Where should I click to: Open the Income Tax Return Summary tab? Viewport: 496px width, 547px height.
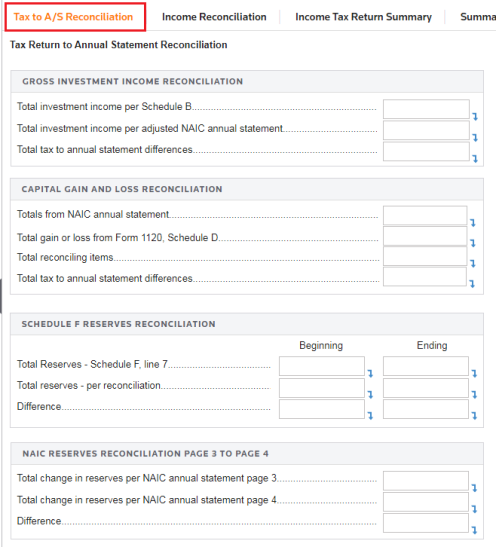(x=363, y=17)
